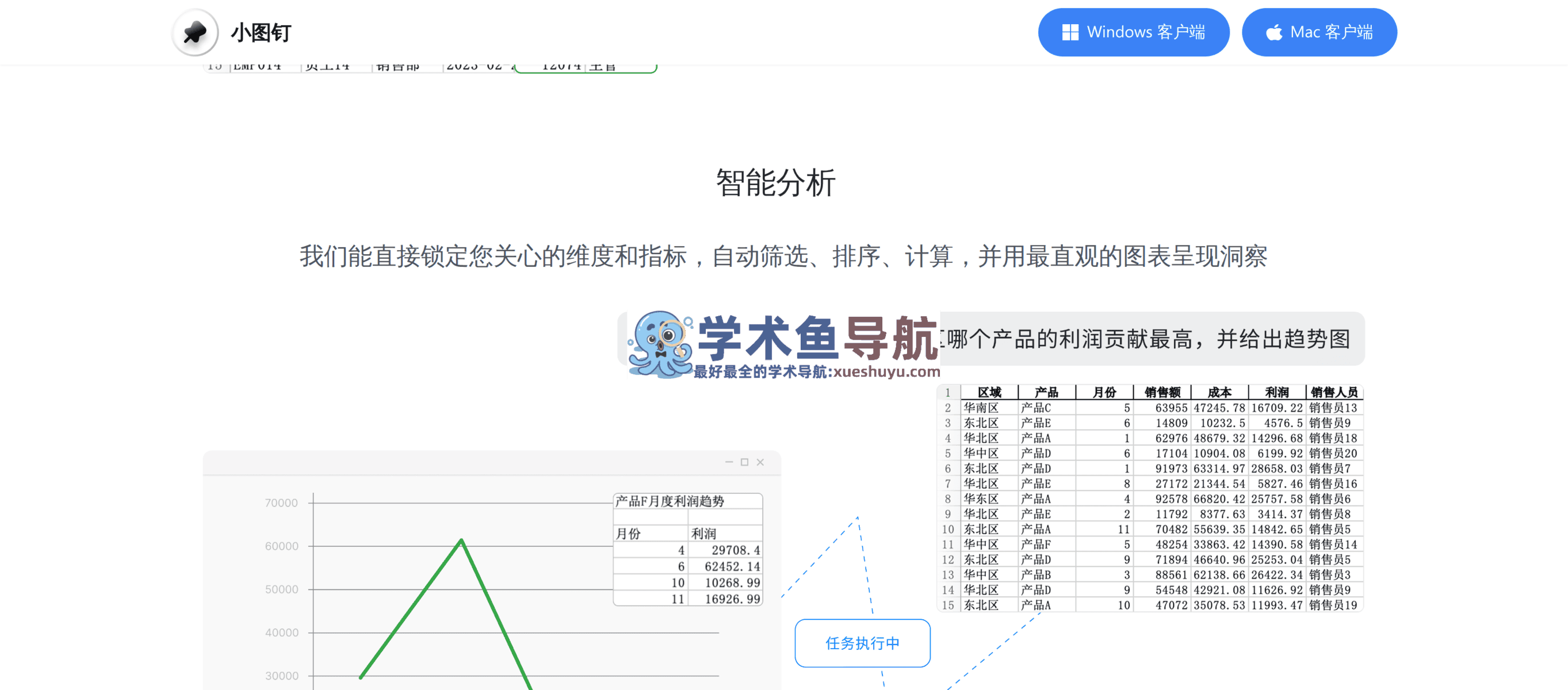Click the 利润 header in chart table
Viewport: 1568px width, 690px height.
(x=703, y=534)
